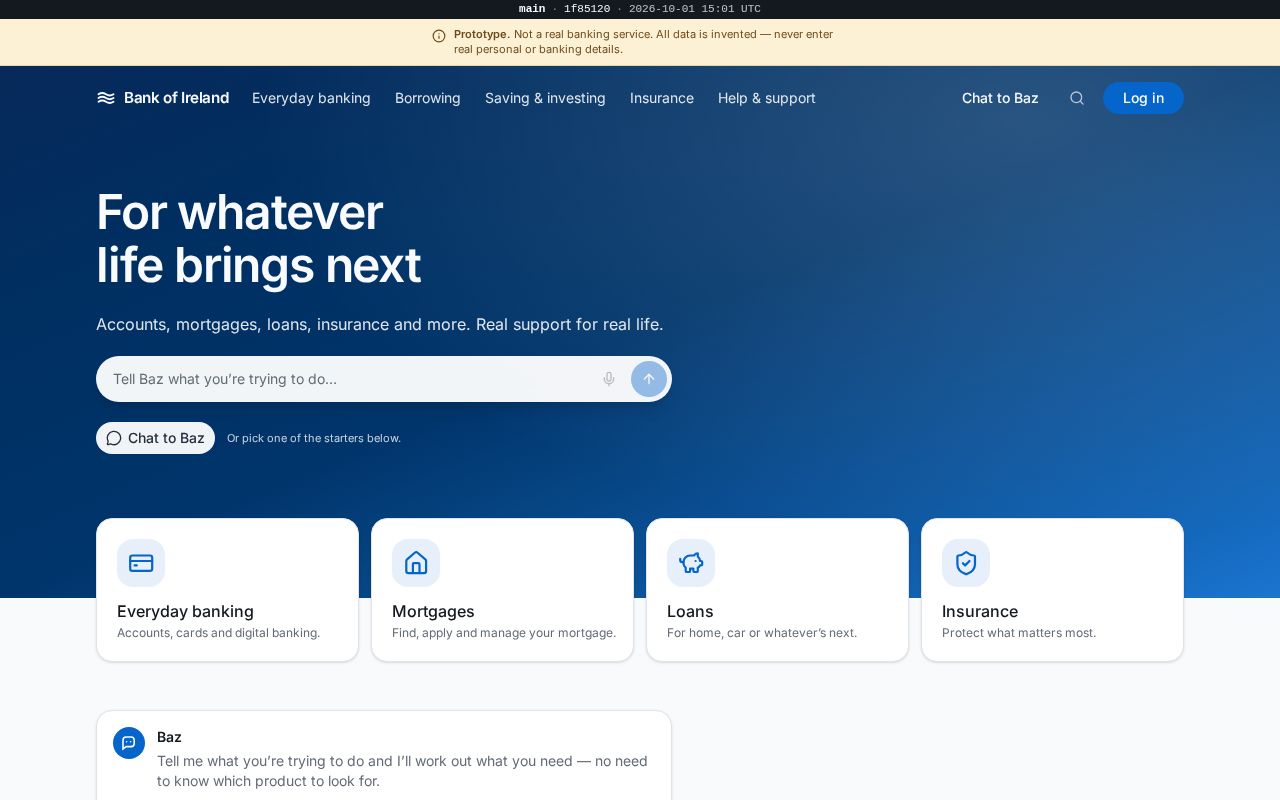The height and width of the screenshot is (800, 1280).
Task: Click the '2026-10-01 15:01 UTC' timestamp
Action: tap(695, 9)
